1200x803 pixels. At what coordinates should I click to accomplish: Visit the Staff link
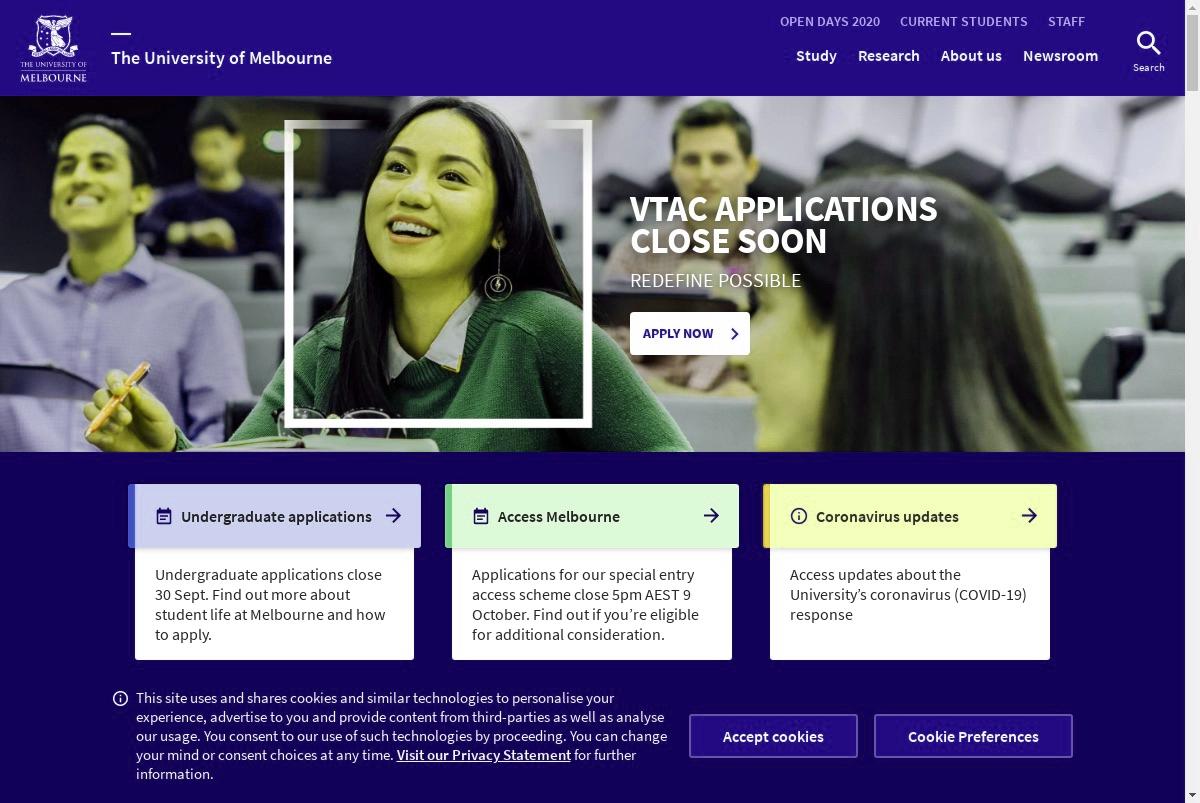pyautogui.click(x=1066, y=21)
